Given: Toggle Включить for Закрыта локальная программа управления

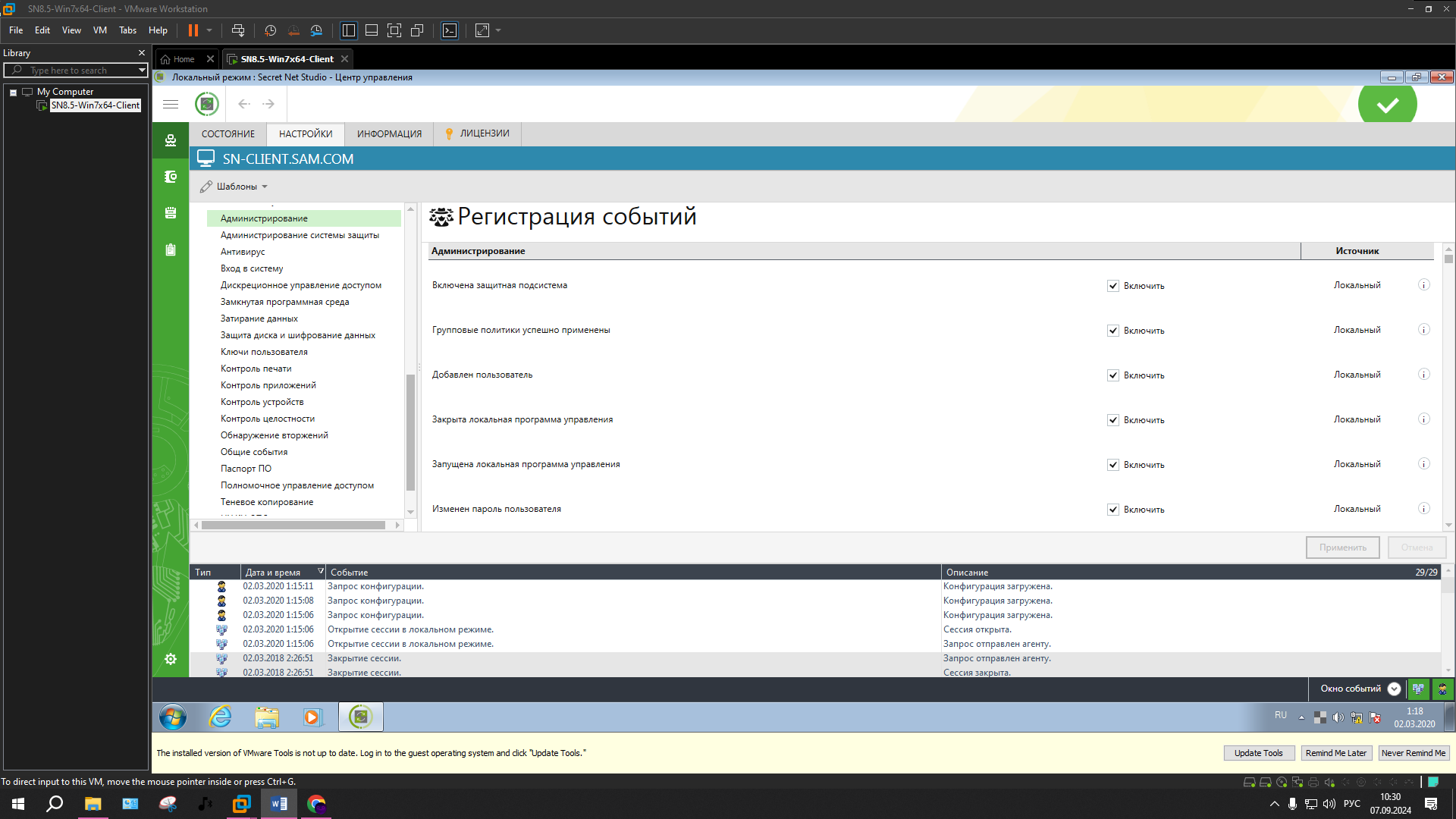Looking at the screenshot, I should pos(1113,420).
